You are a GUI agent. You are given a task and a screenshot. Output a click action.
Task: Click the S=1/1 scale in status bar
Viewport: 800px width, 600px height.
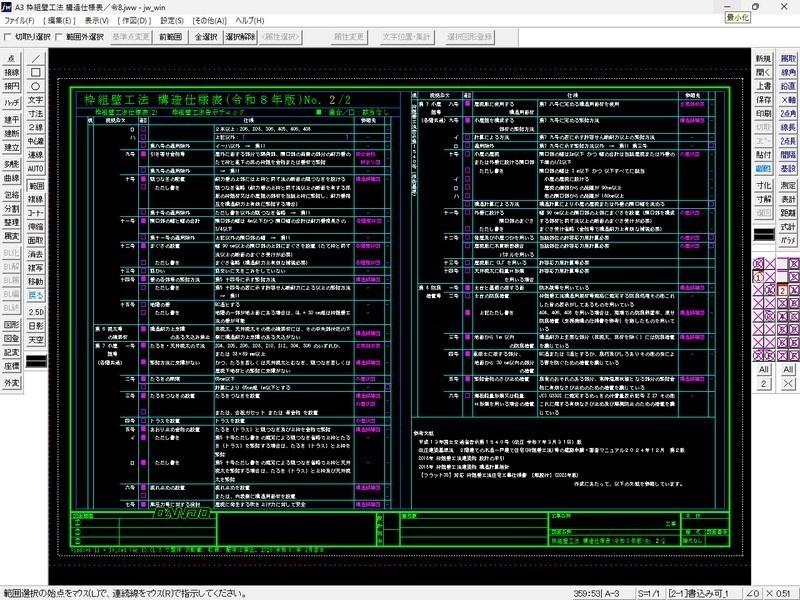tap(648, 594)
